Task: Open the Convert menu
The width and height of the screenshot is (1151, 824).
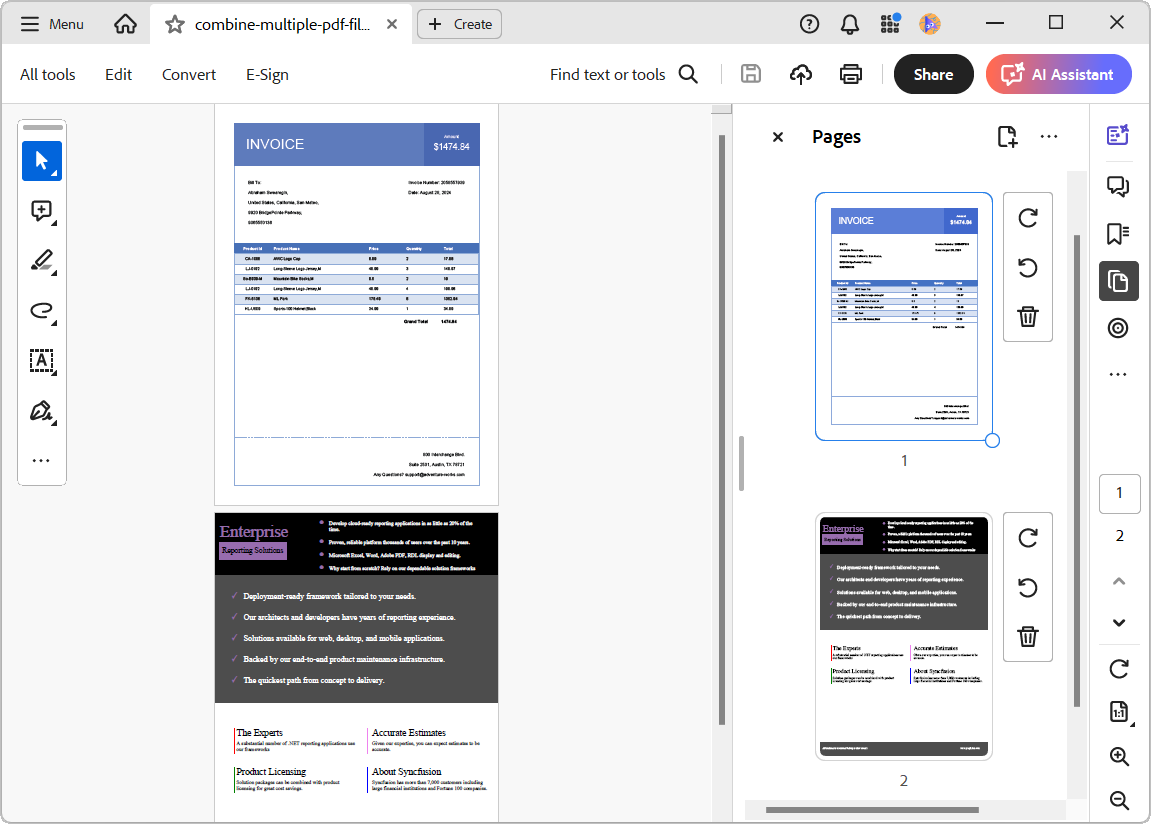Action: (x=189, y=75)
